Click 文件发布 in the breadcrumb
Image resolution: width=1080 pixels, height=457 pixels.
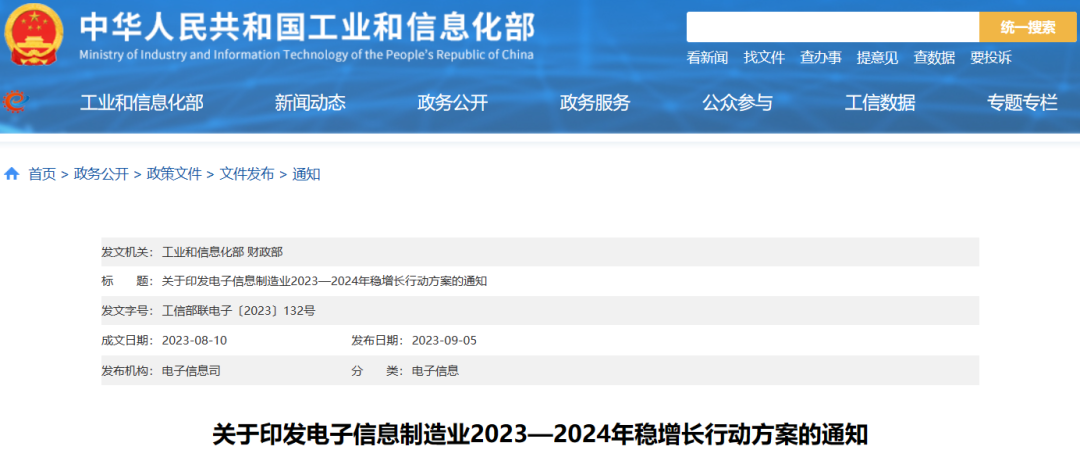pos(247,174)
